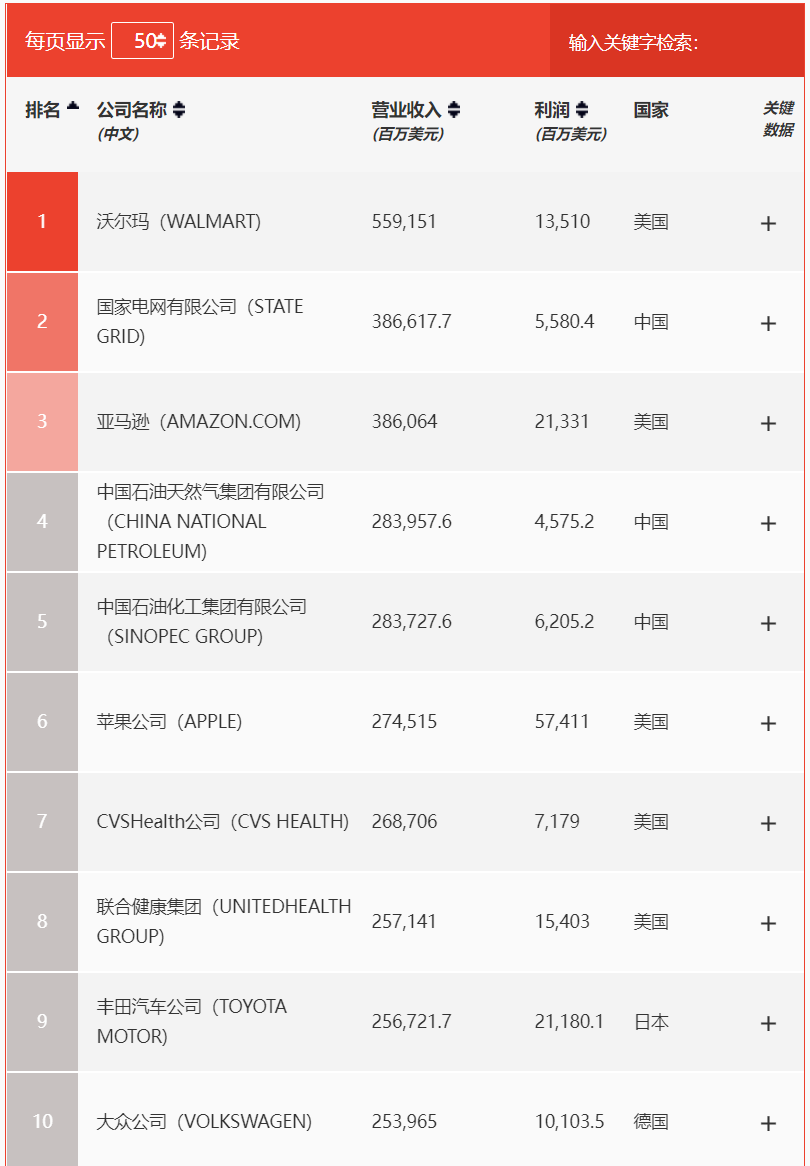
Task: Click the 国家 column header
Action: [651, 110]
